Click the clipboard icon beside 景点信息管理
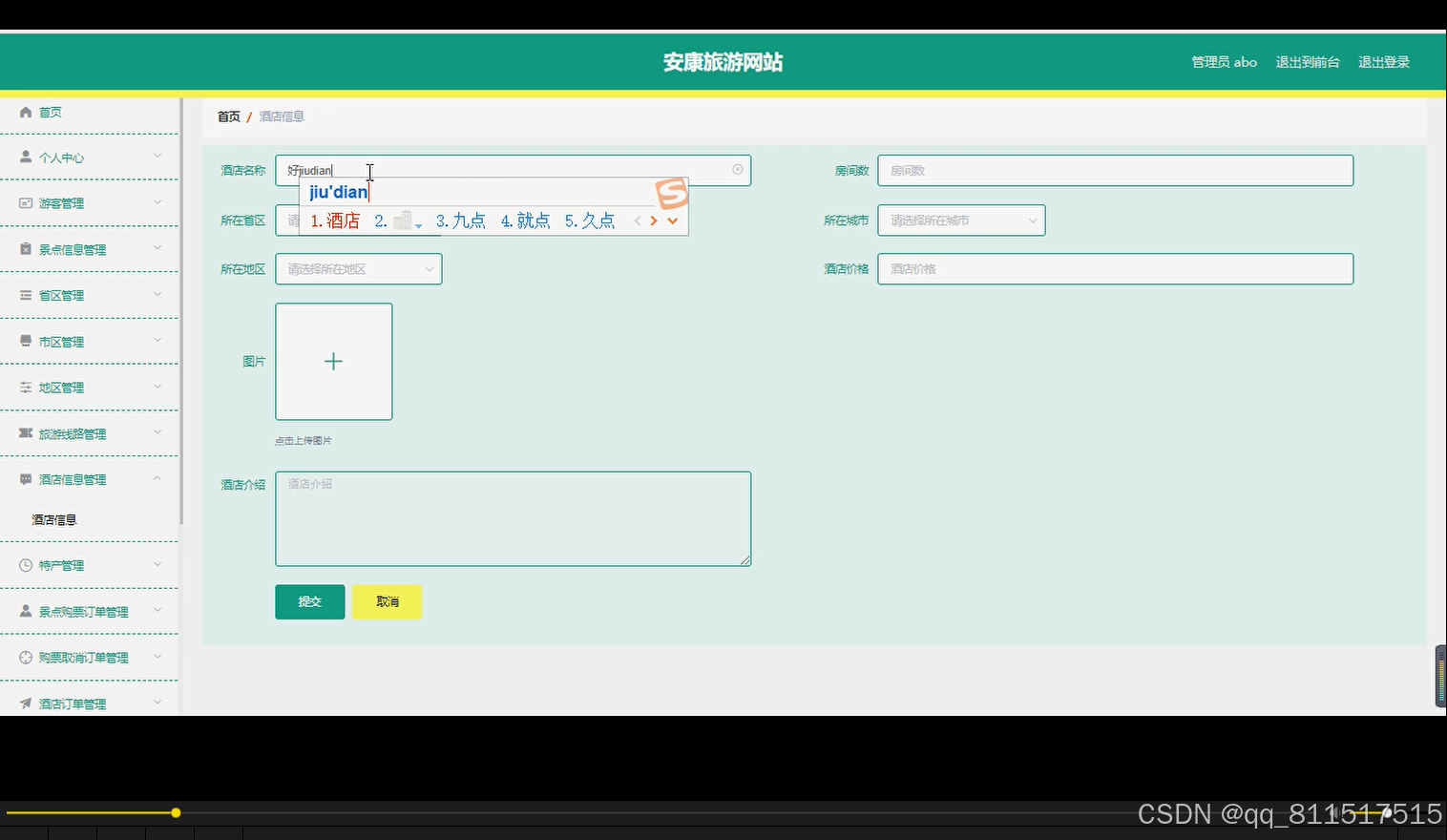The width and height of the screenshot is (1447, 840). [x=26, y=248]
